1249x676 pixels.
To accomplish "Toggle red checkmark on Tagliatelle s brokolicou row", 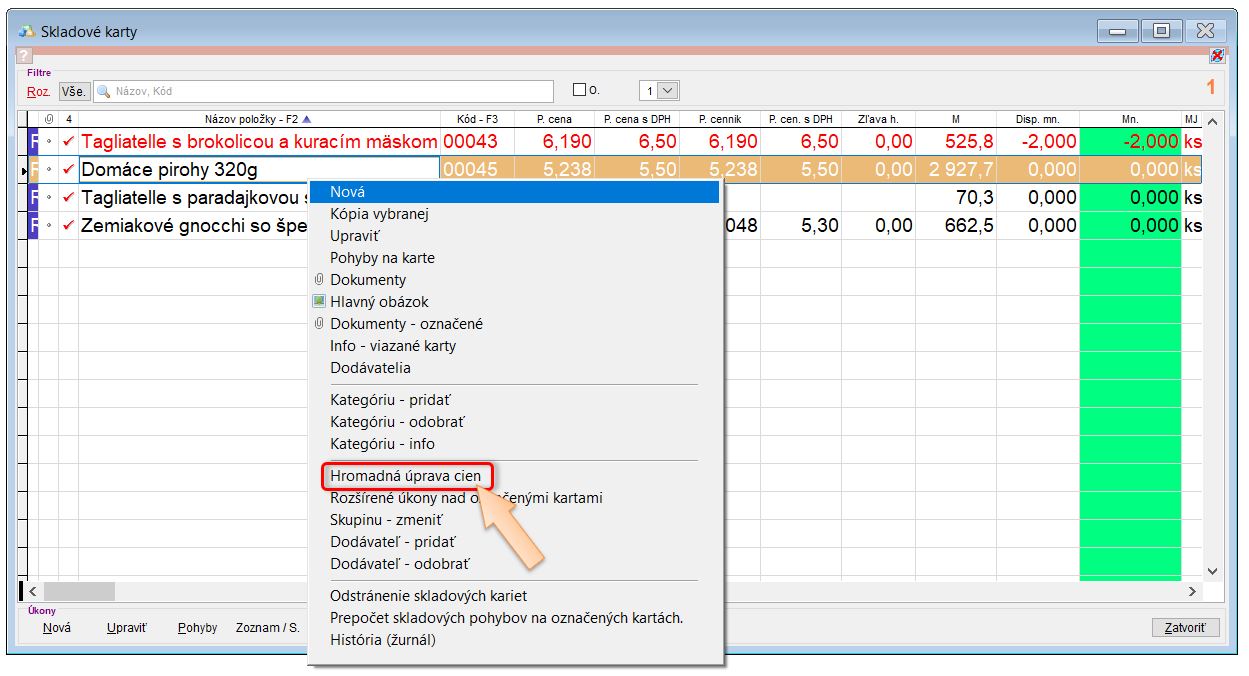I will click(68, 142).
